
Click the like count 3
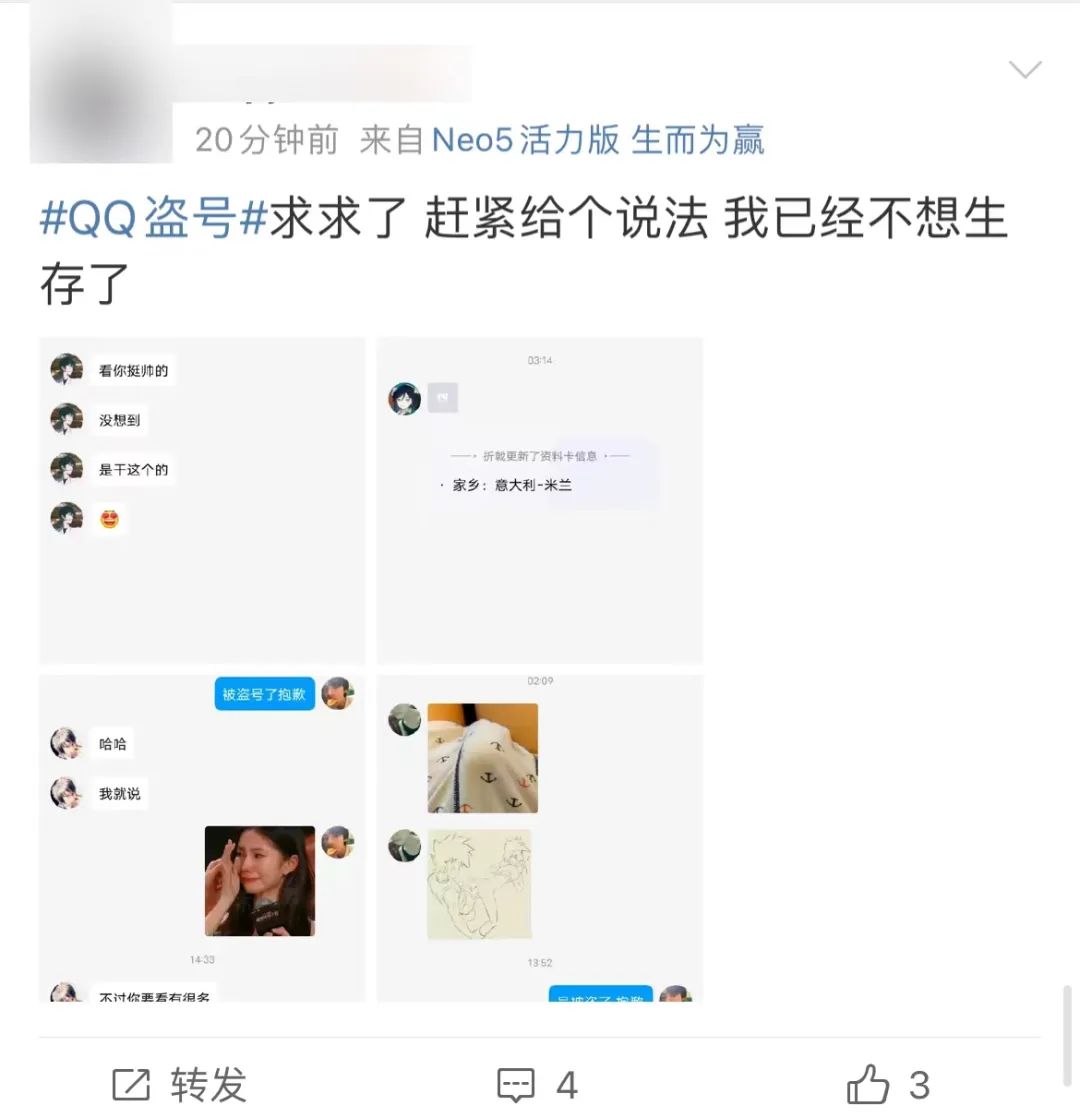(920, 1086)
